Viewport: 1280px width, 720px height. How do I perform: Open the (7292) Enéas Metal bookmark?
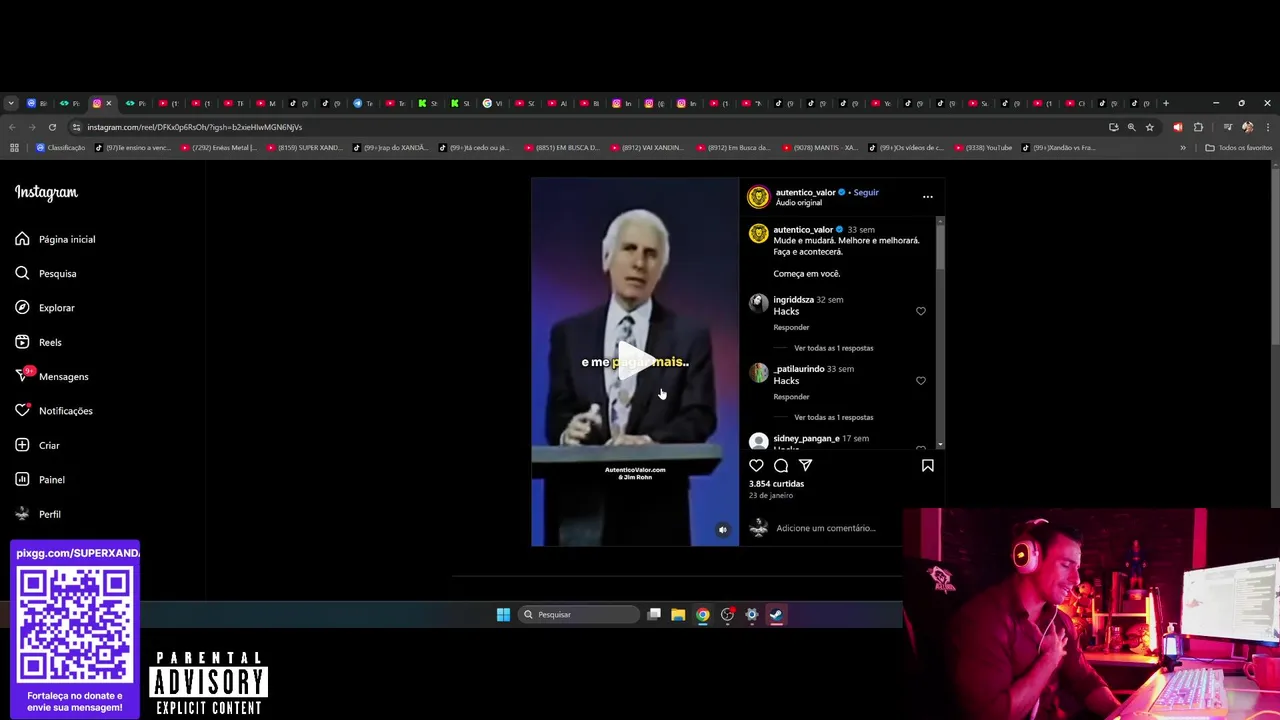(x=219, y=148)
